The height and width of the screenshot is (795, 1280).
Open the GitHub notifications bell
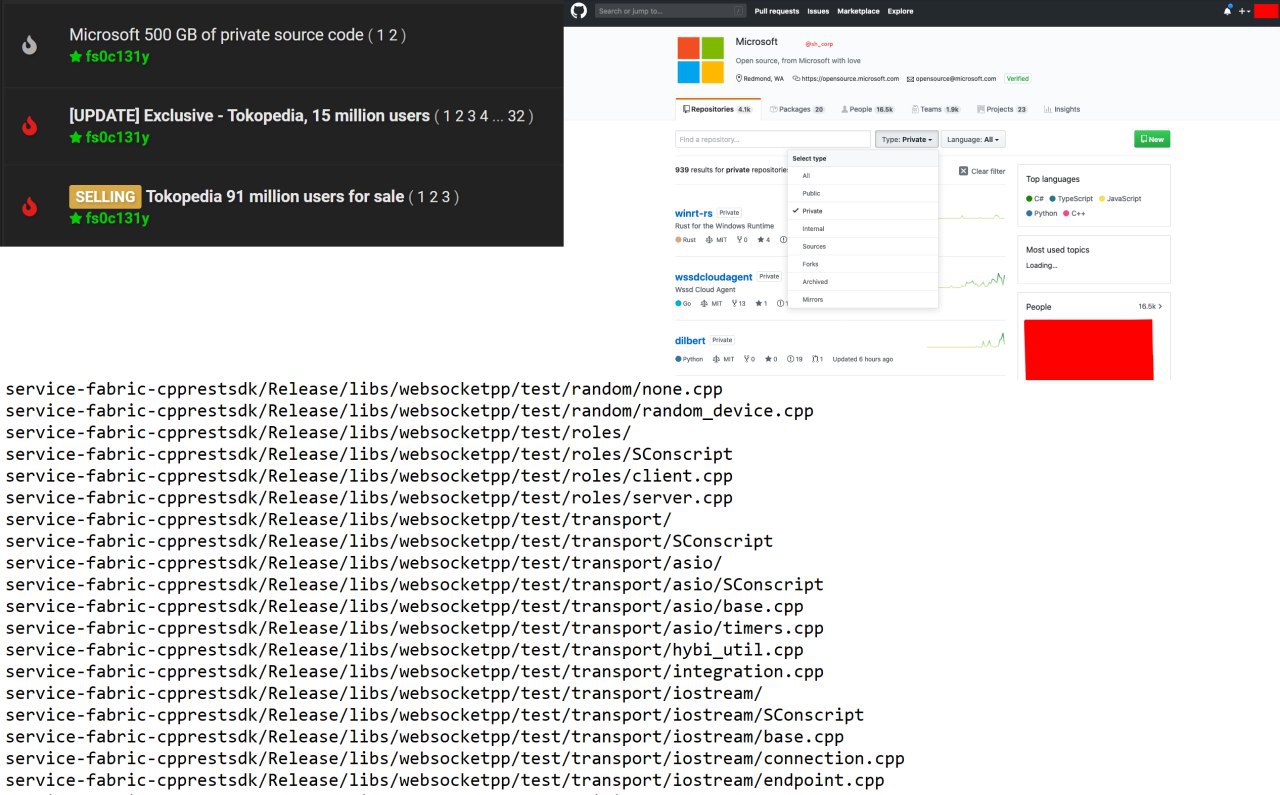(x=1227, y=11)
